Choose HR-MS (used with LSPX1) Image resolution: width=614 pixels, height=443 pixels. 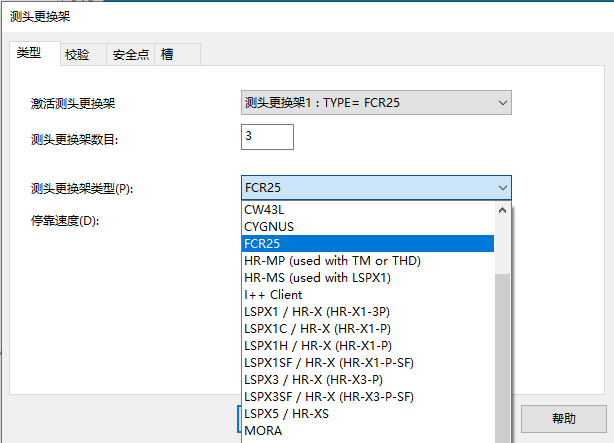click(x=367, y=278)
